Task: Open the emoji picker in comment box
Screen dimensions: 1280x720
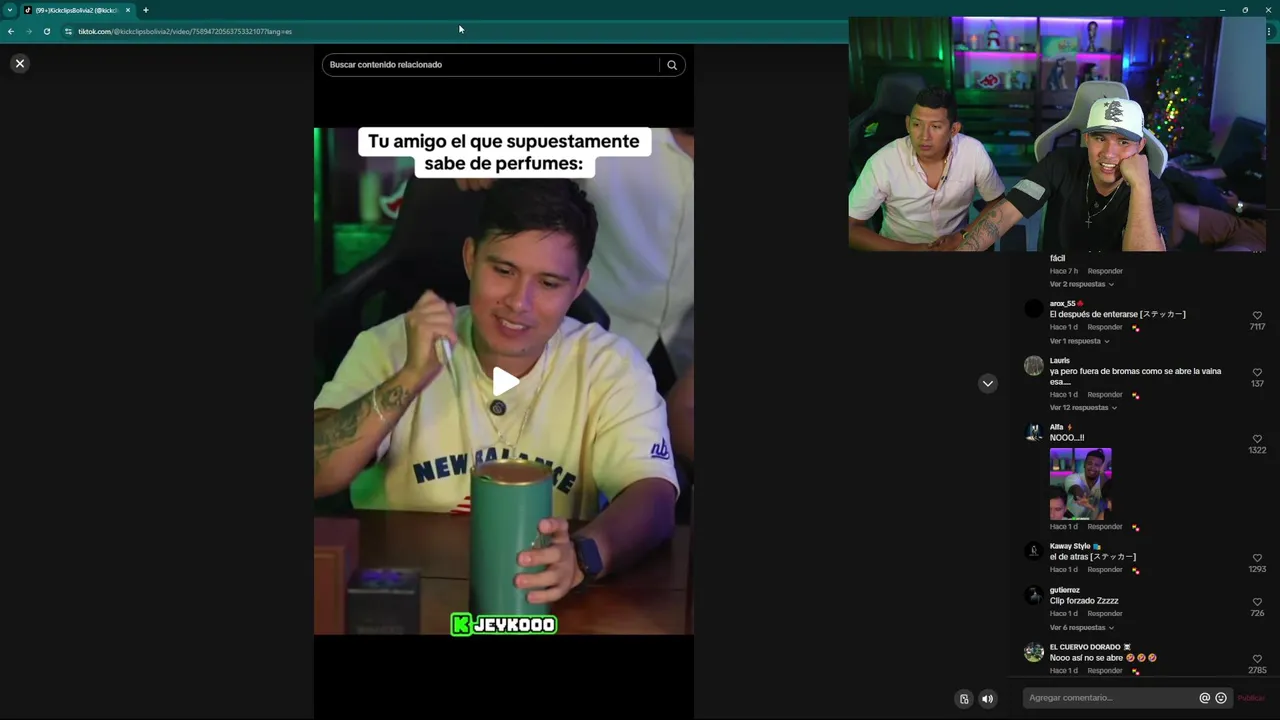Action: point(1221,698)
